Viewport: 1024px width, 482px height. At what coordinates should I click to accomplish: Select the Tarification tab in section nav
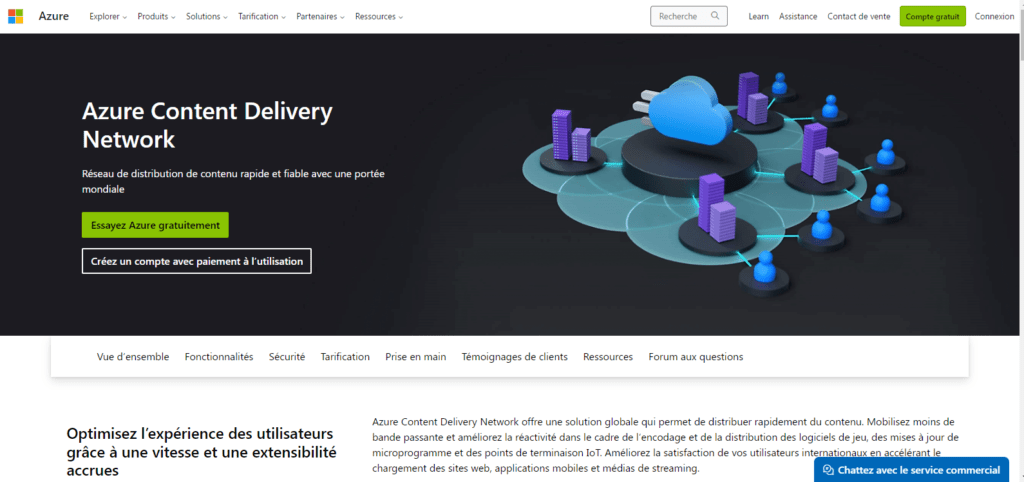(345, 357)
